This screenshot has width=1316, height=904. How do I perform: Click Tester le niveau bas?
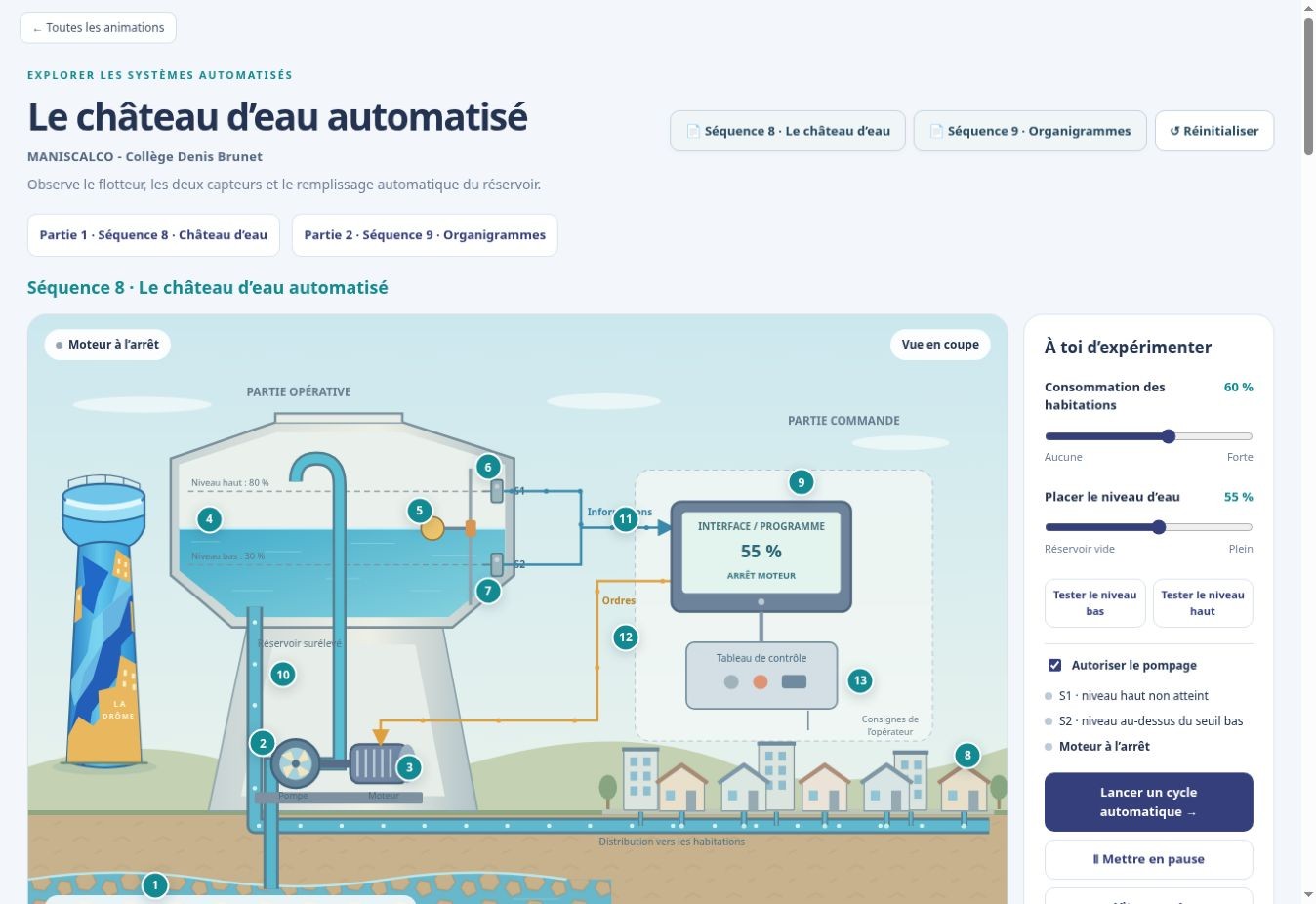[1095, 602]
